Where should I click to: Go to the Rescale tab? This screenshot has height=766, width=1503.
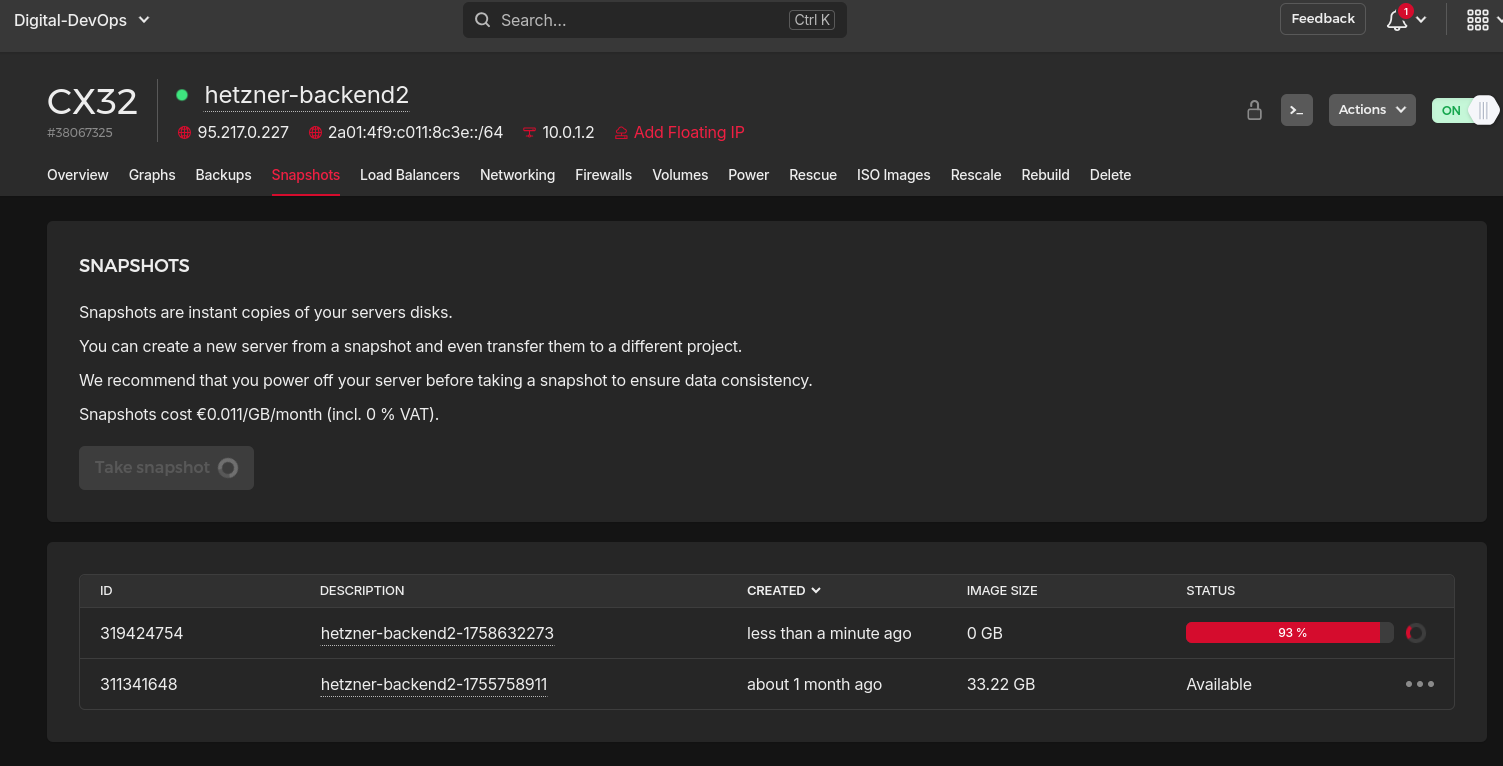point(976,175)
